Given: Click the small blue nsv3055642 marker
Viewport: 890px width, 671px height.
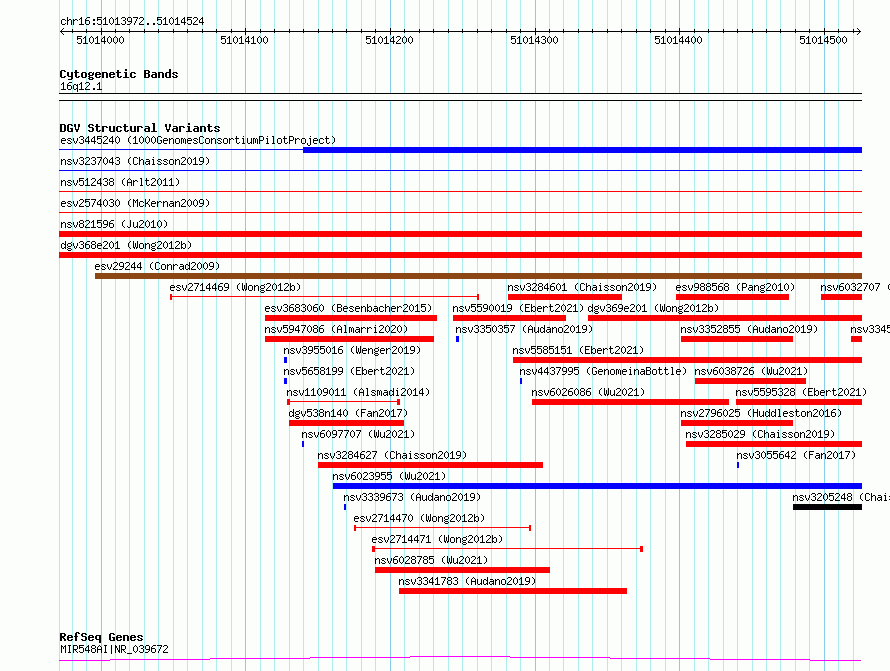Looking at the screenshot, I should coord(738,465).
